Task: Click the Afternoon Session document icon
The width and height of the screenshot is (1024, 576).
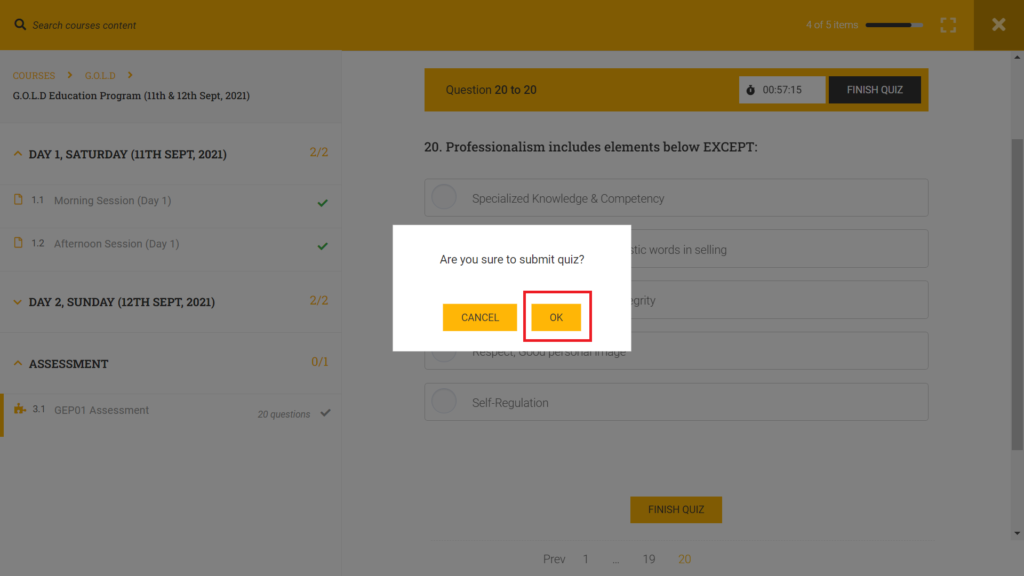Action: click(x=17, y=243)
